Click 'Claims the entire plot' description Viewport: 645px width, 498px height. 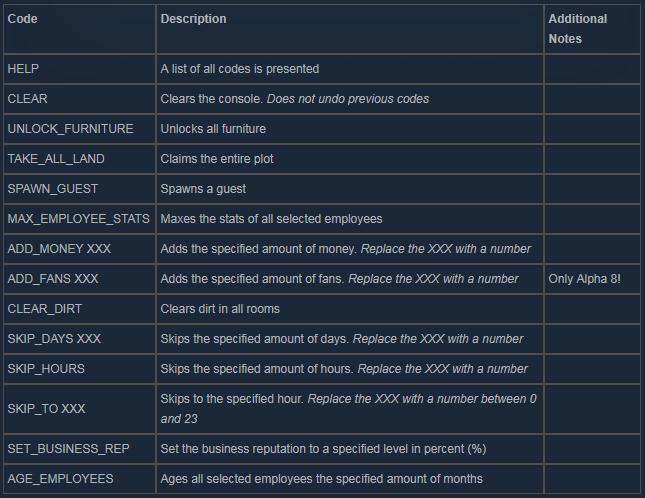tap(217, 159)
